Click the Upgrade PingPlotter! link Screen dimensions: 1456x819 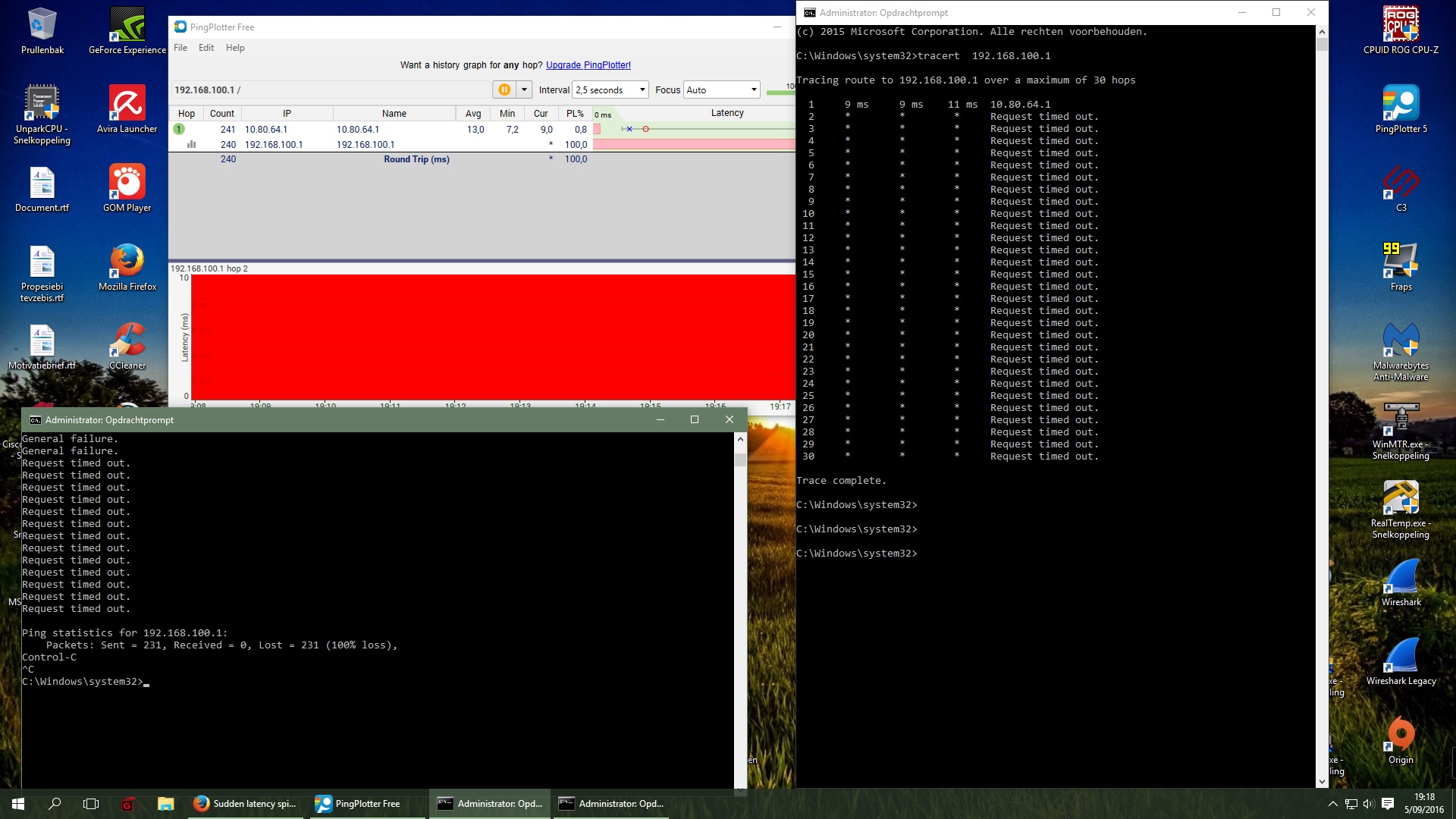(x=588, y=65)
